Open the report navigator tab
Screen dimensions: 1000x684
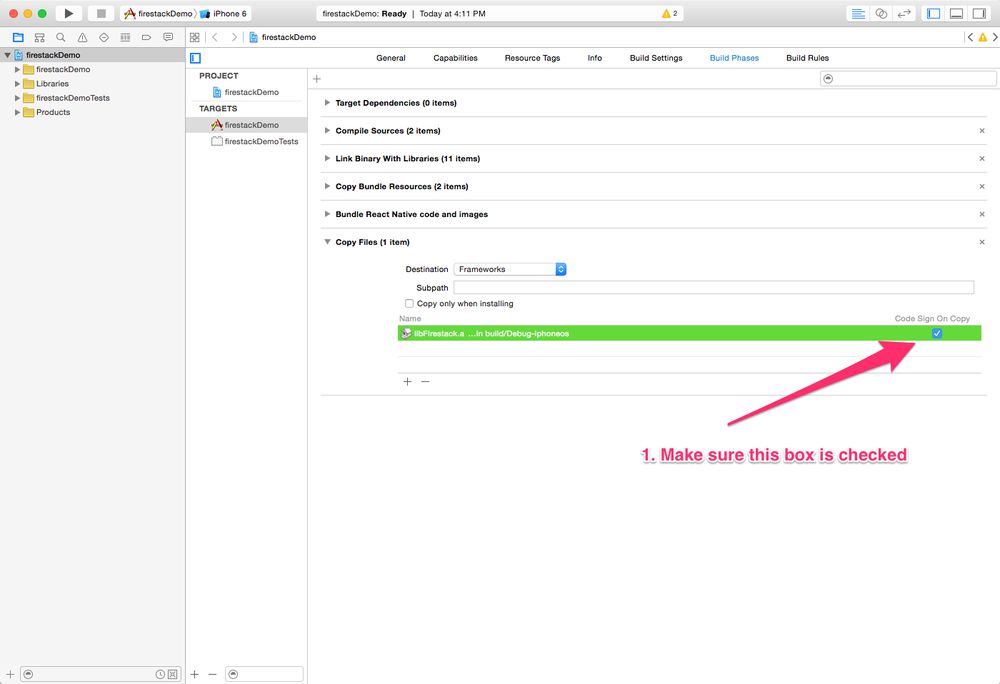tap(168, 38)
